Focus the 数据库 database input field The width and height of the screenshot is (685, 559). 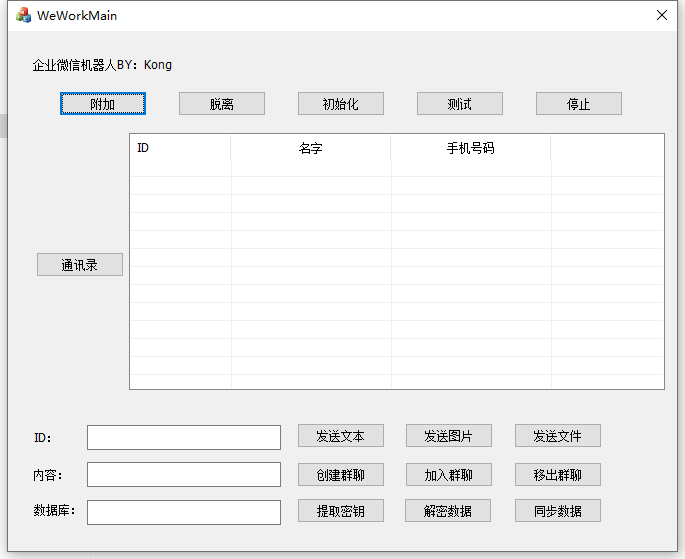[184, 512]
